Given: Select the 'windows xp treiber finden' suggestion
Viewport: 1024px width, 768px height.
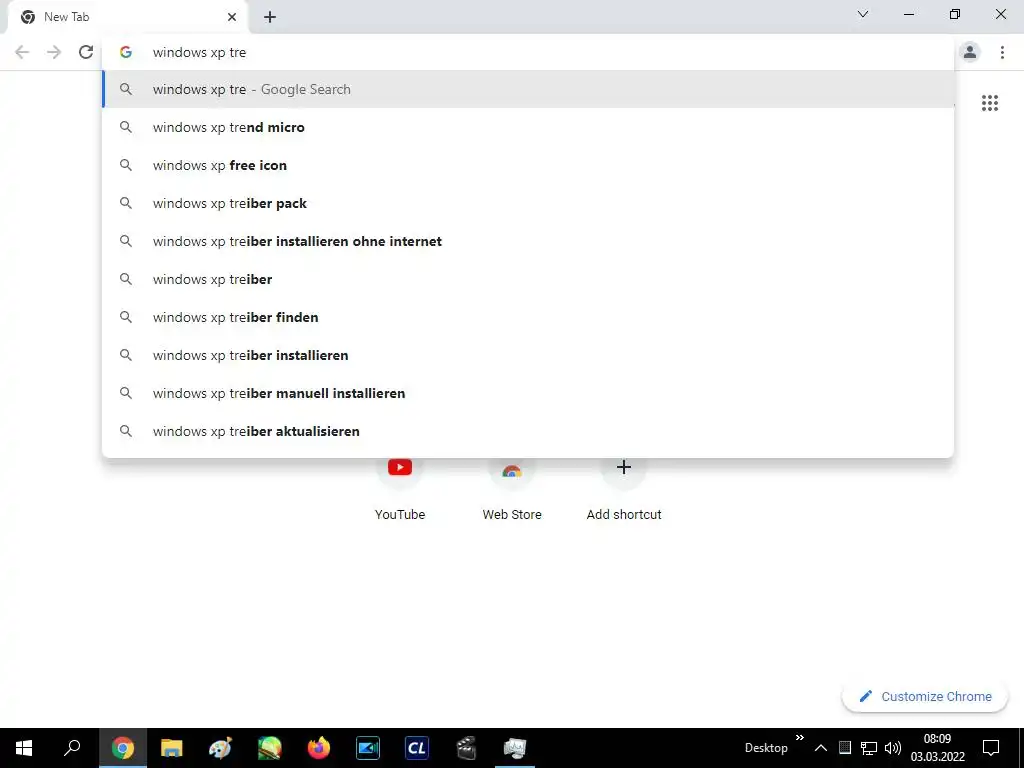Looking at the screenshot, I should [528, 317].
